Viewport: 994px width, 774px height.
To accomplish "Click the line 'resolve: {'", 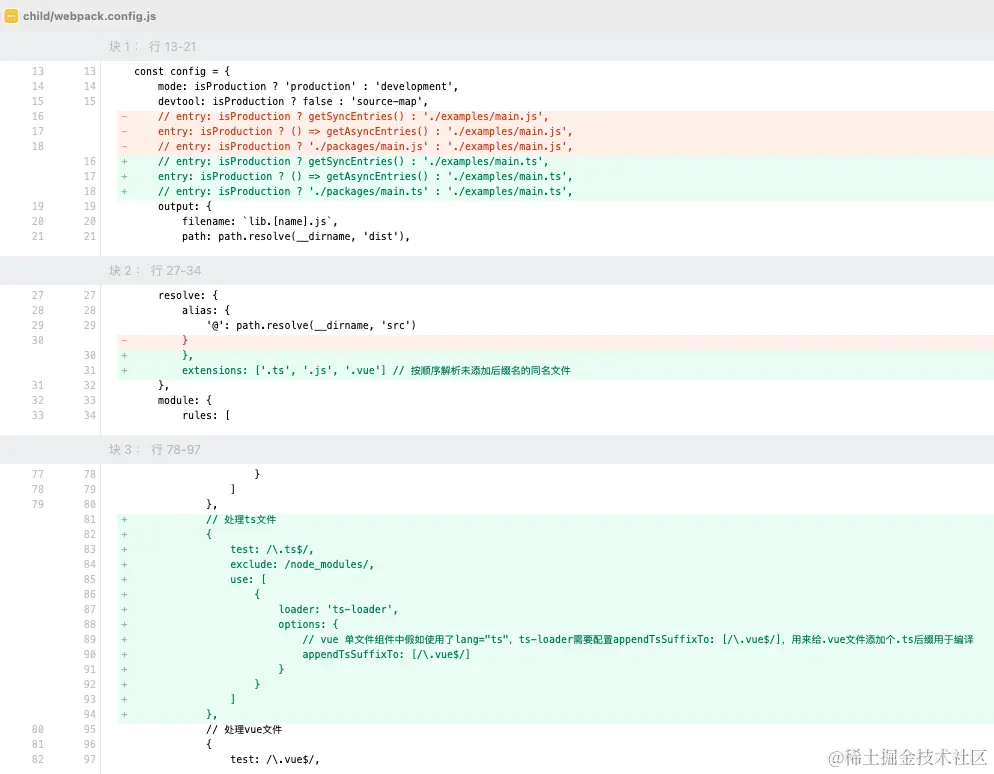I will pyautogui.click(x=188, y=295).
